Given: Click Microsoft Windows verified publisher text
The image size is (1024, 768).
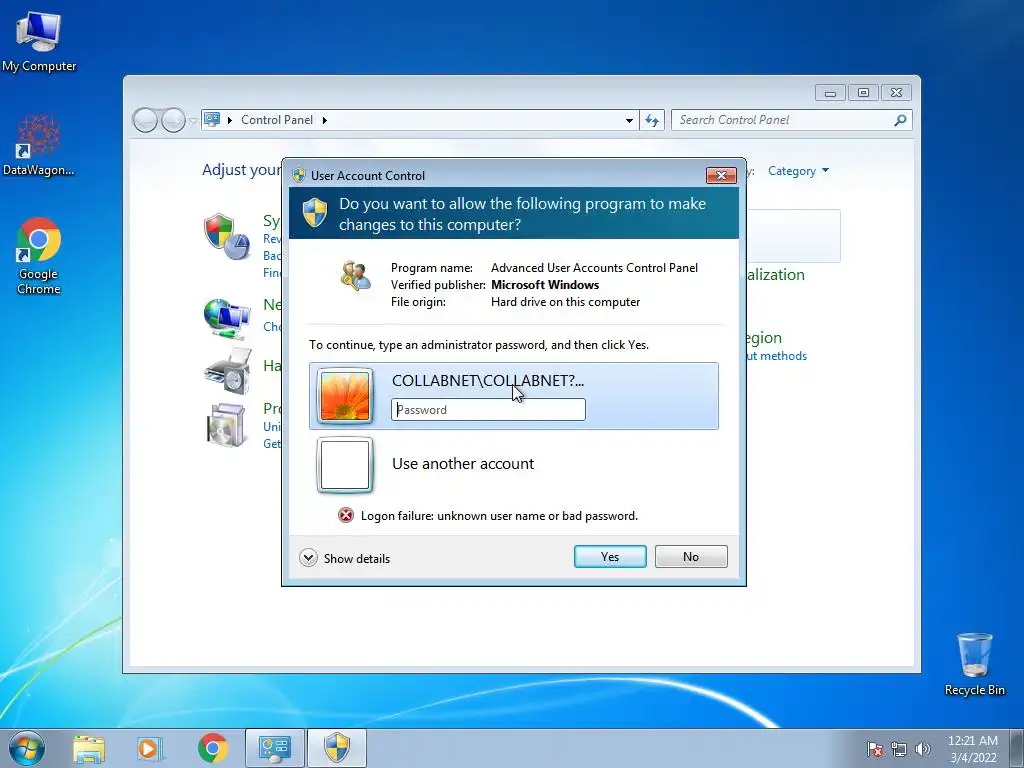Looking at the screenshot, I should click(545, 285).
